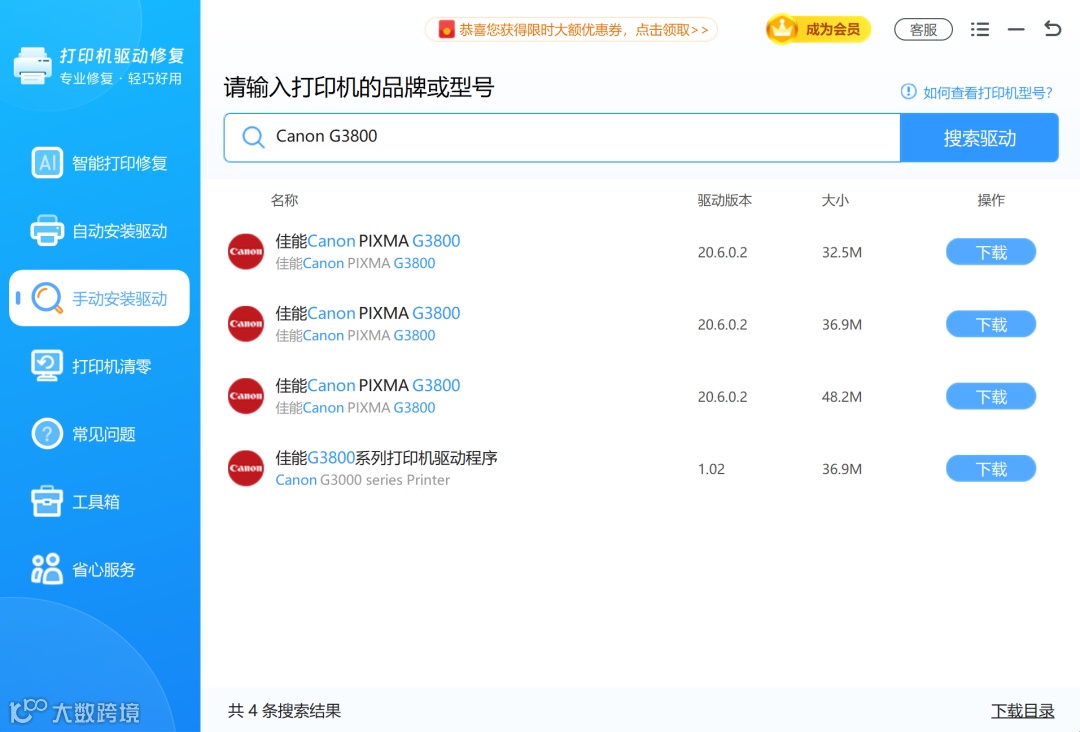
Task: Click the crown member icon
Action: tap(782, 29)
